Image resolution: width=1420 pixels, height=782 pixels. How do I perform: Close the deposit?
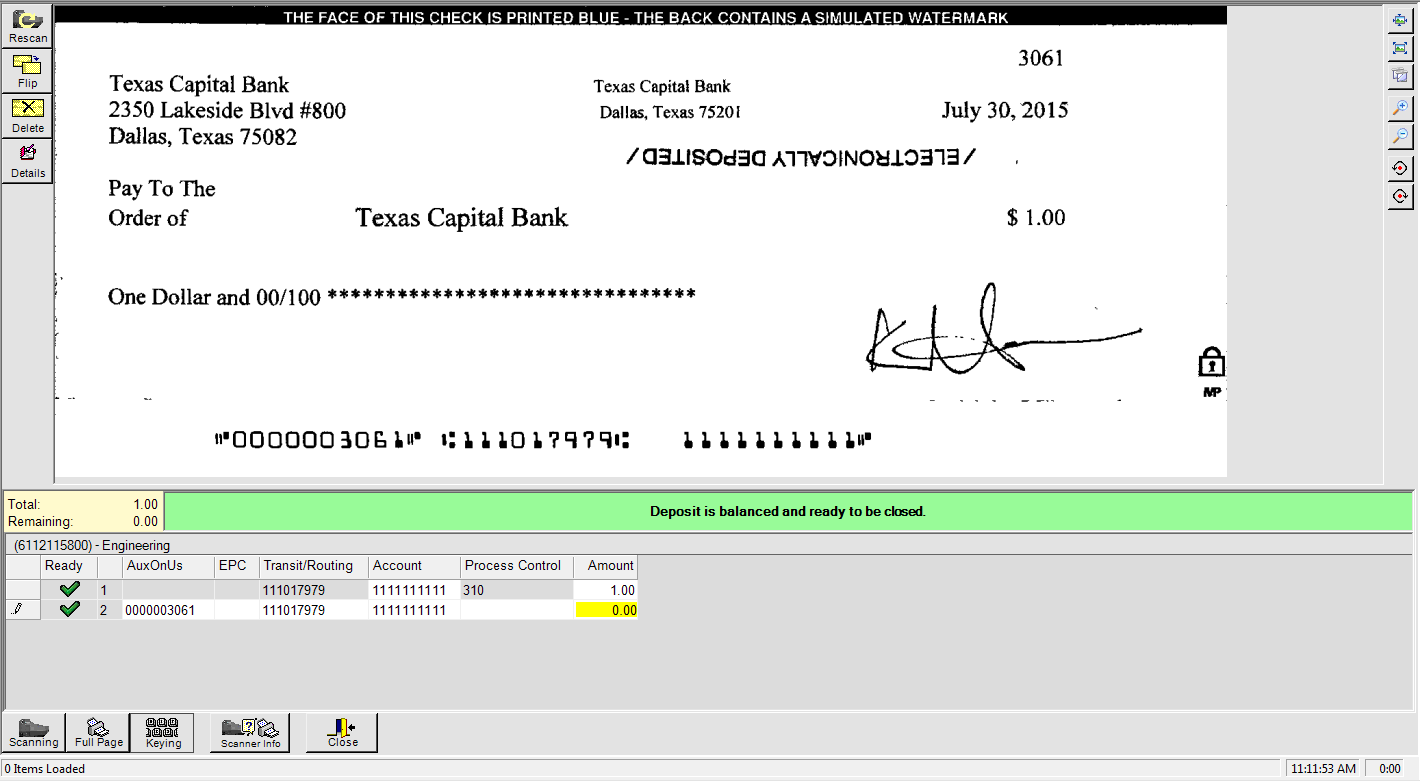coord(342,733)
